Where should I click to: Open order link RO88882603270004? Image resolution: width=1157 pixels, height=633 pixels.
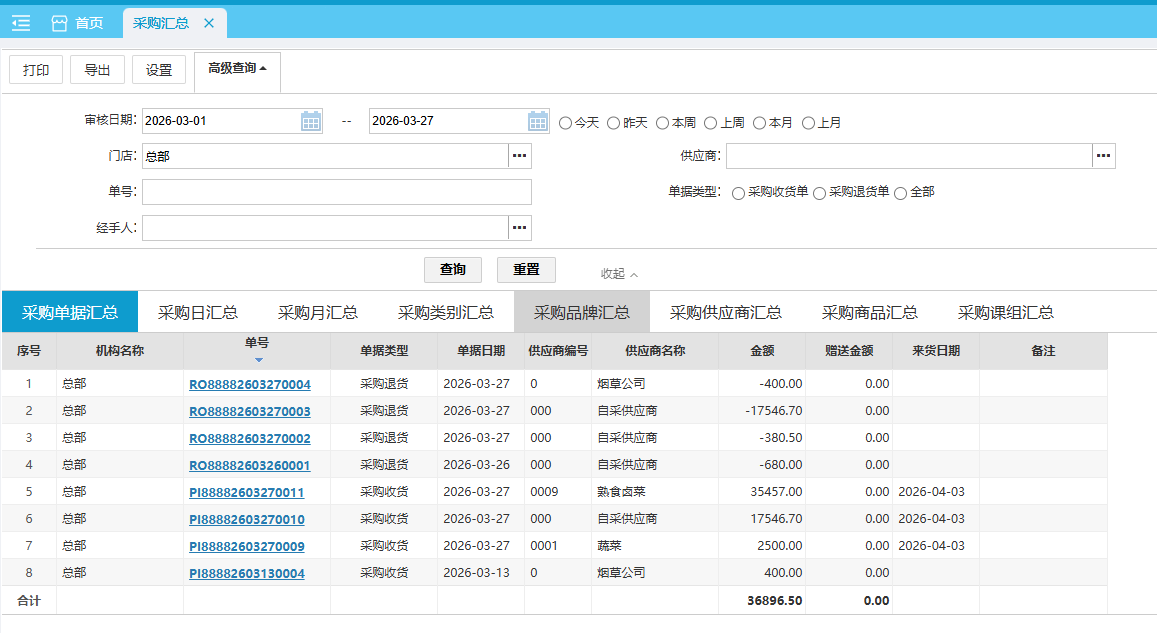[x=249, y=384]
